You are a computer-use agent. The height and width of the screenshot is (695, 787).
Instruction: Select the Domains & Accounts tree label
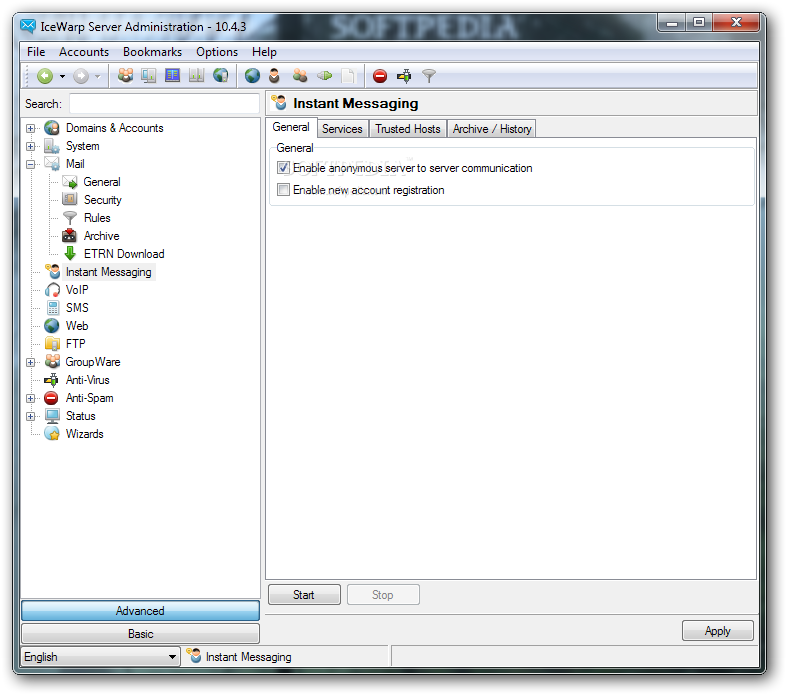pos(114,128)
